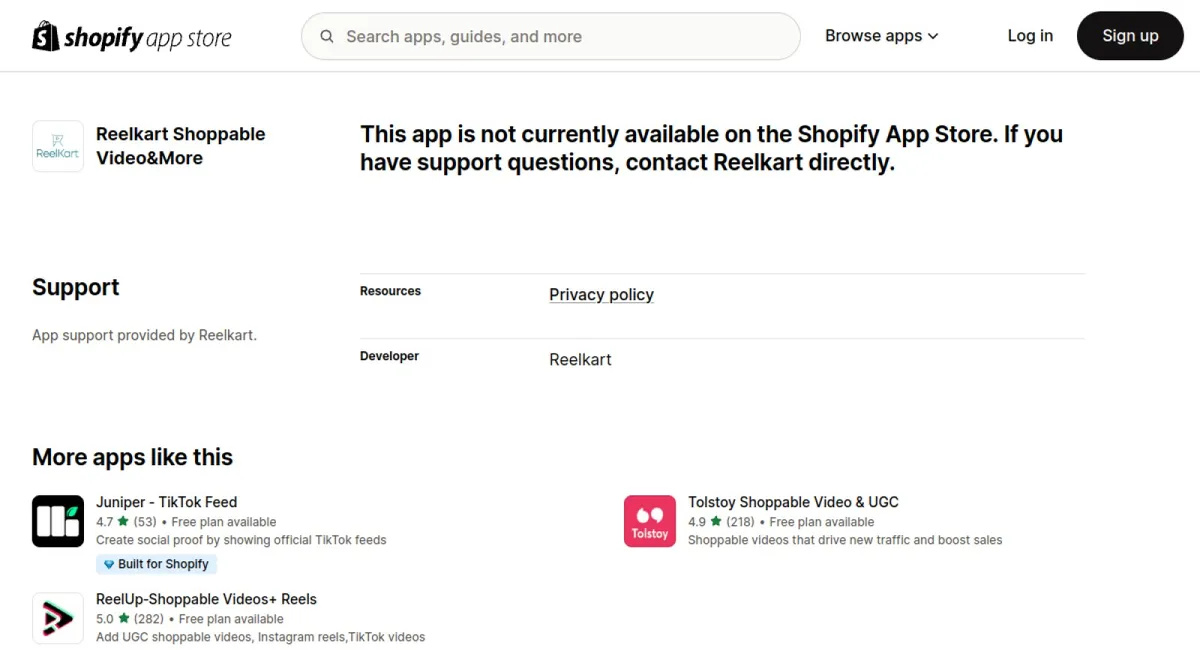Click Reelkart Shoppable Video&More title

click(181, 146)
